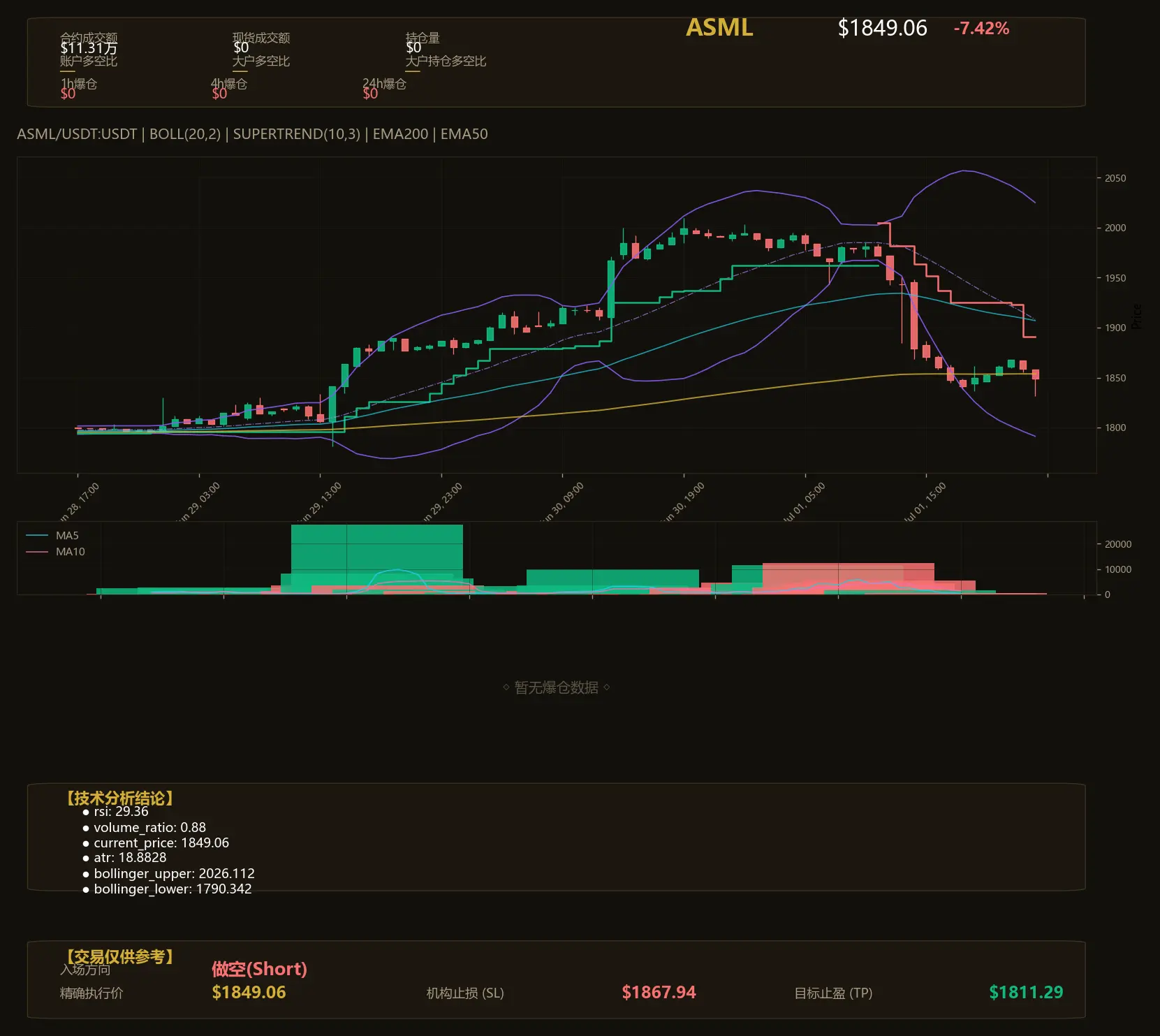The height and width of the screenshot is (1036, 1160).
Task: Click the Jun 28, 17:00 time axis label
Action: [78, 502]
